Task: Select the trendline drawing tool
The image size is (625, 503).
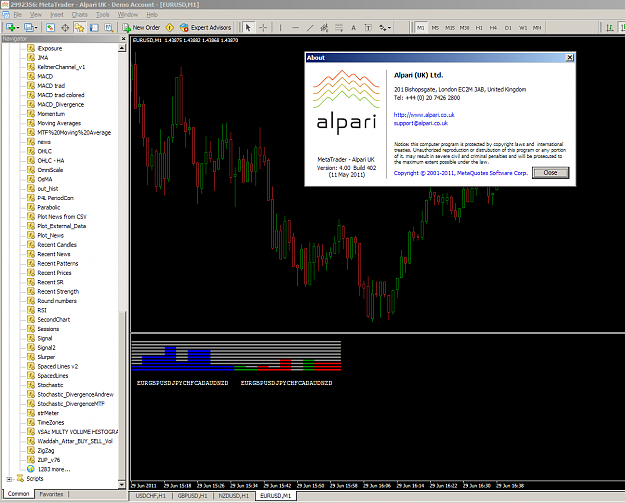Action: coord(310,28)
